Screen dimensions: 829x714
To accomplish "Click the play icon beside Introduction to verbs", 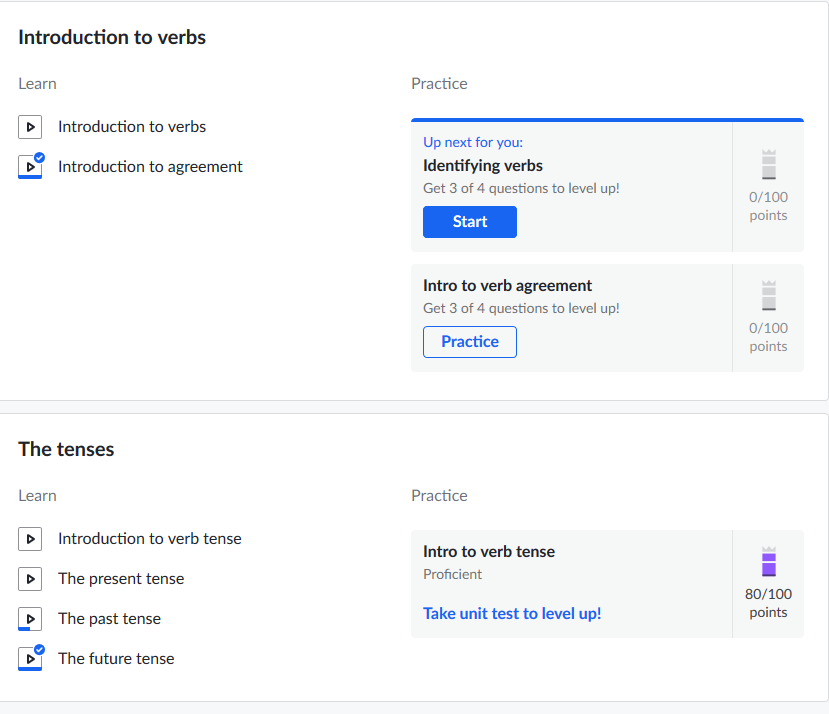I will 30,127.
